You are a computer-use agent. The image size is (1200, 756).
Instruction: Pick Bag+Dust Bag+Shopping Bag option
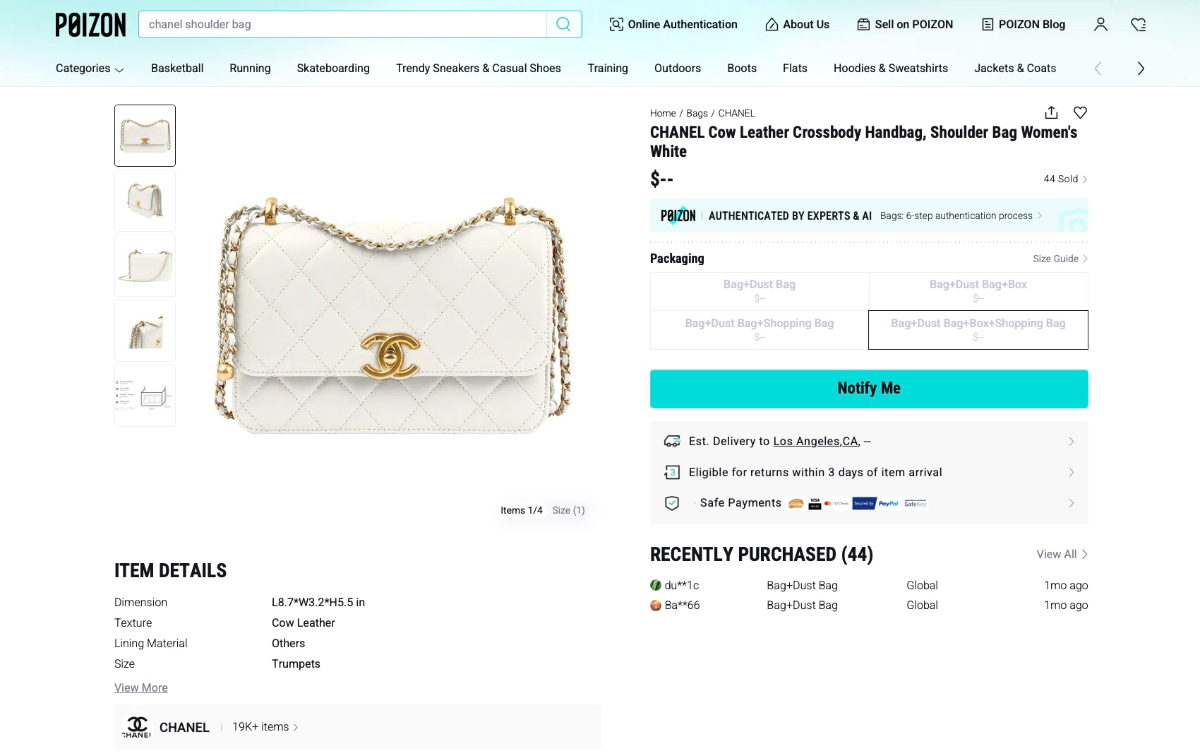click(x=759, y=330)
